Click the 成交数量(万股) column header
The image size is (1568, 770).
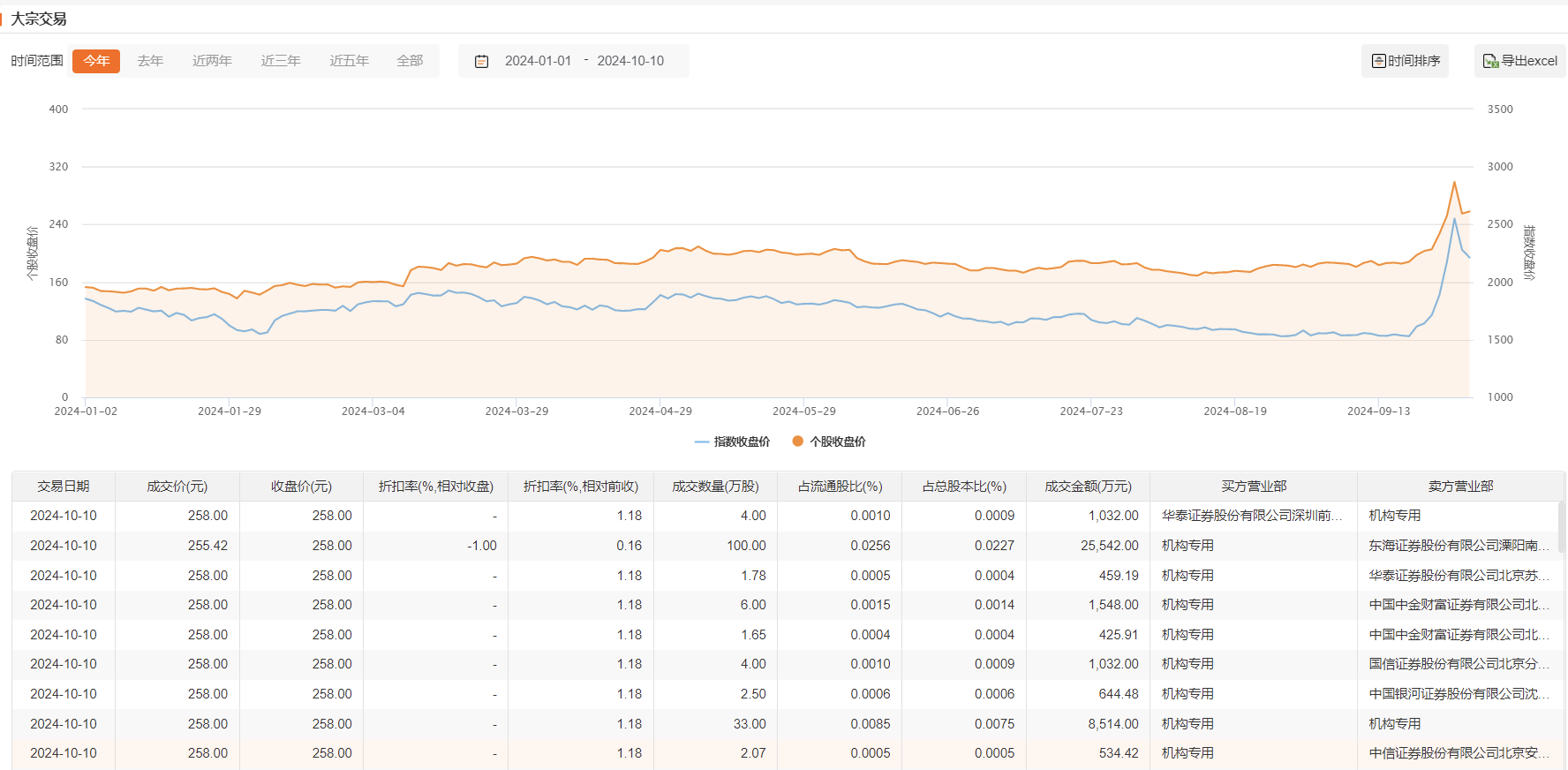(x=715, y=487)
